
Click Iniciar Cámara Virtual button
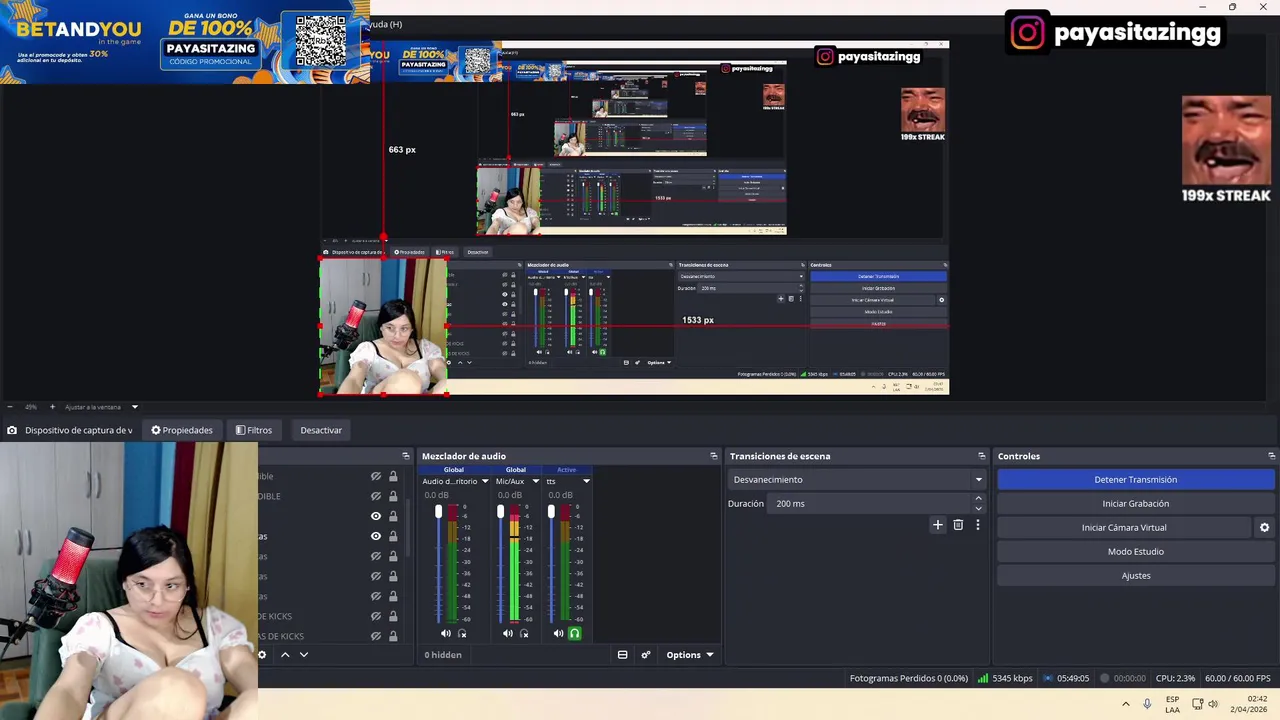(1124, 528)
